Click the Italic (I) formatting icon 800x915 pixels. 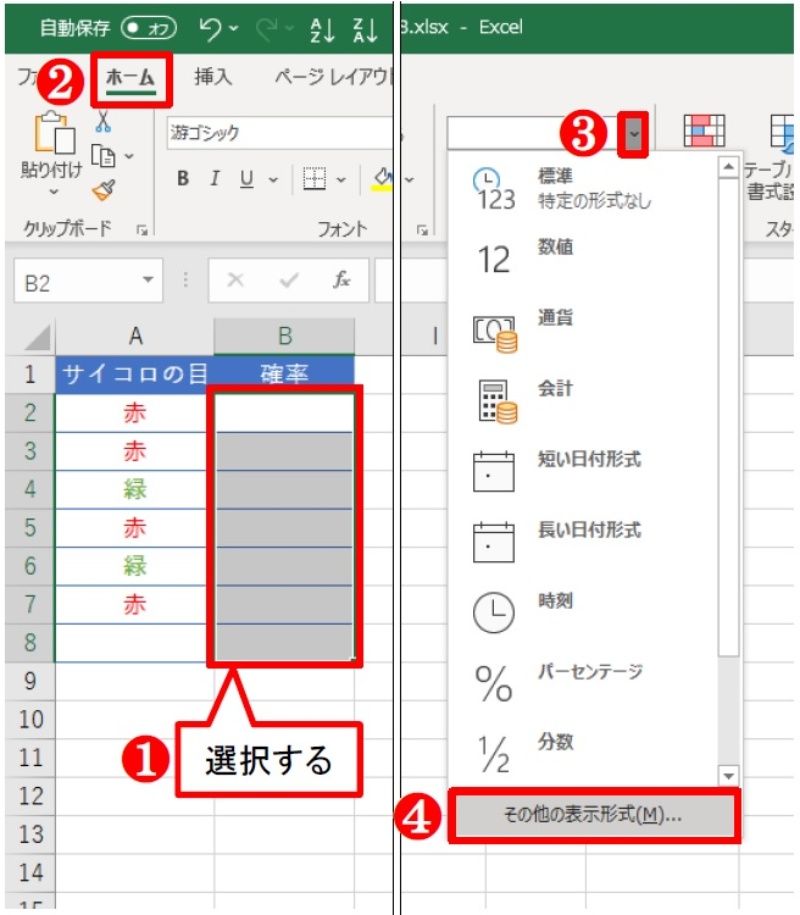[x=214, y=179]
